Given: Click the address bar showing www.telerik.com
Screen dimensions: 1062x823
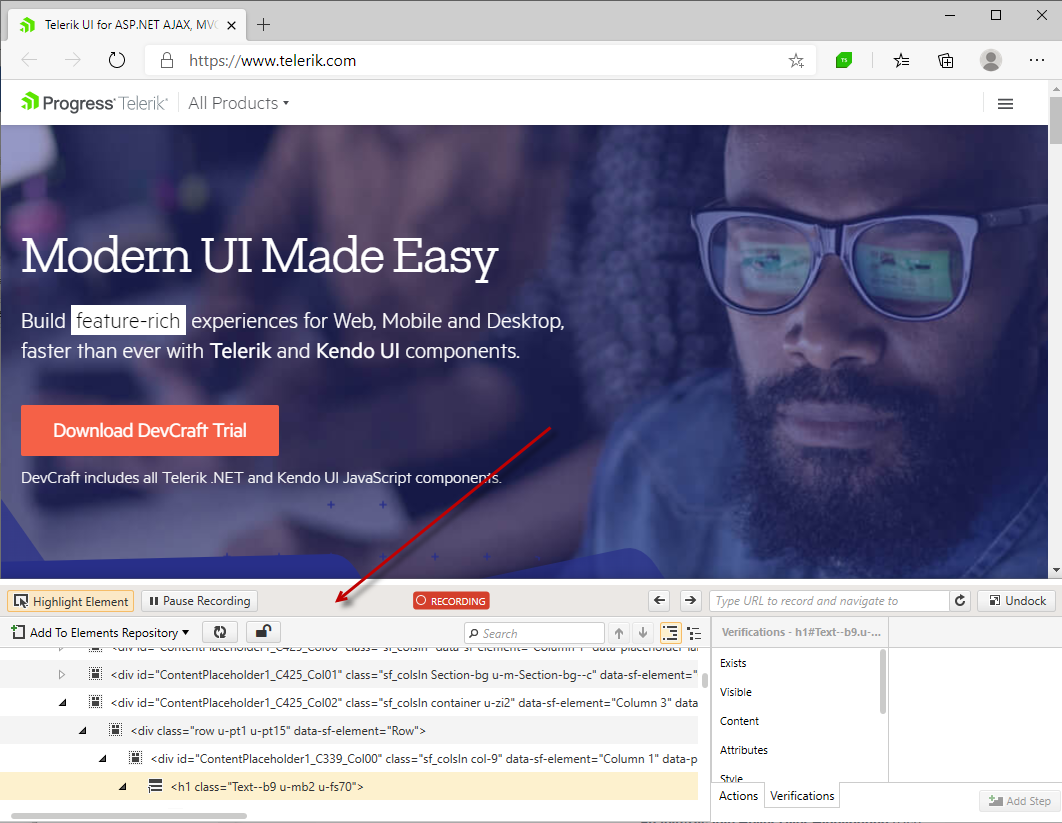Looking at the screenshot, I should pos(480,60).
